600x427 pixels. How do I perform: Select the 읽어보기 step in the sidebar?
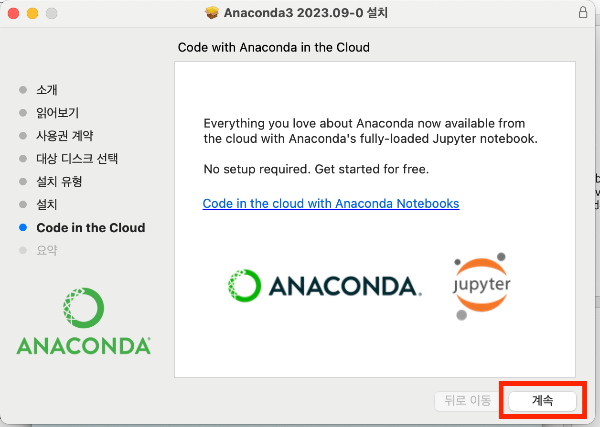pos(57,113)
